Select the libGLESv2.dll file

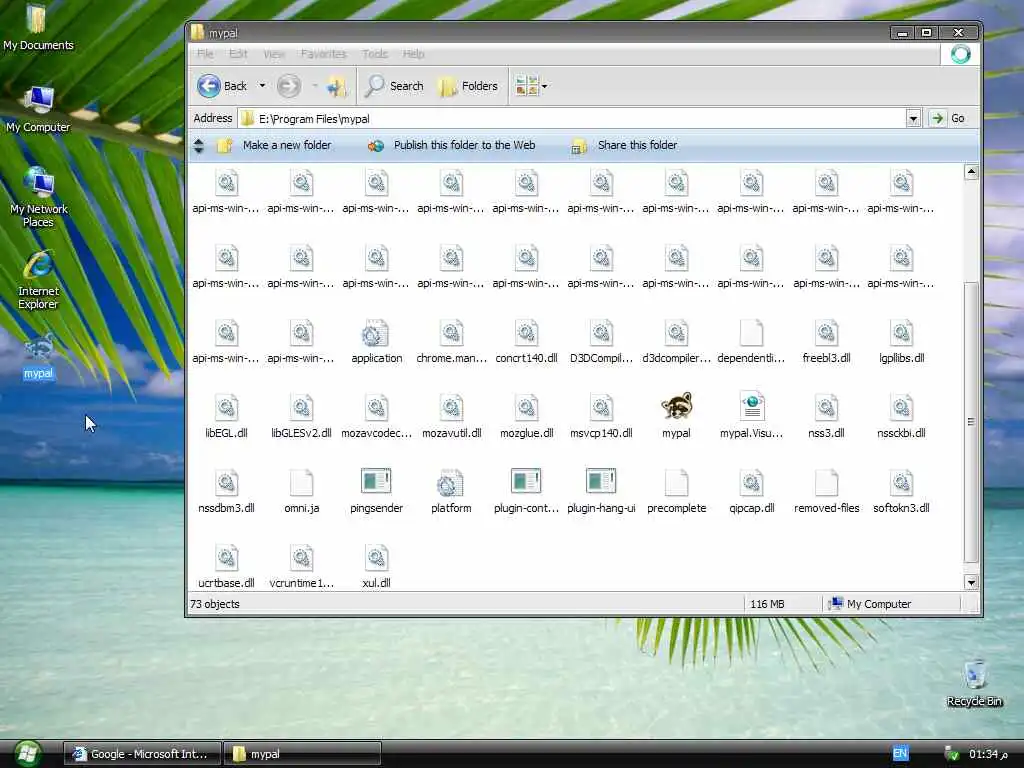click(301, 415)
